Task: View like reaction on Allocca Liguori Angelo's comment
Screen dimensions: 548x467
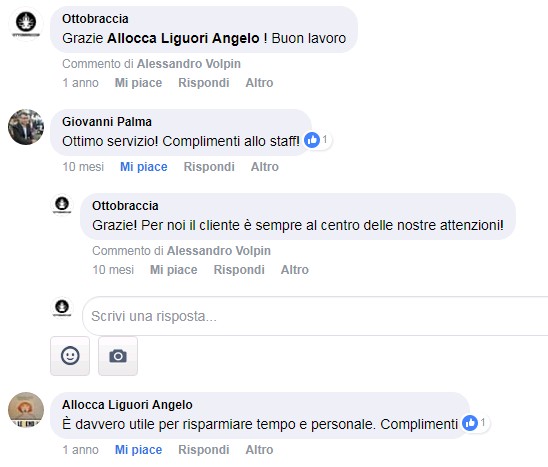Action: (x=475, y=423)
